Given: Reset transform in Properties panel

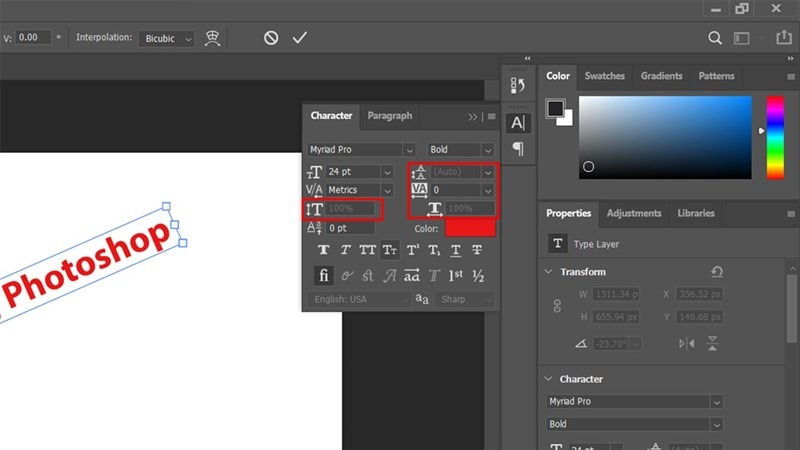Looking at the screenshot, I should [717, 272].
